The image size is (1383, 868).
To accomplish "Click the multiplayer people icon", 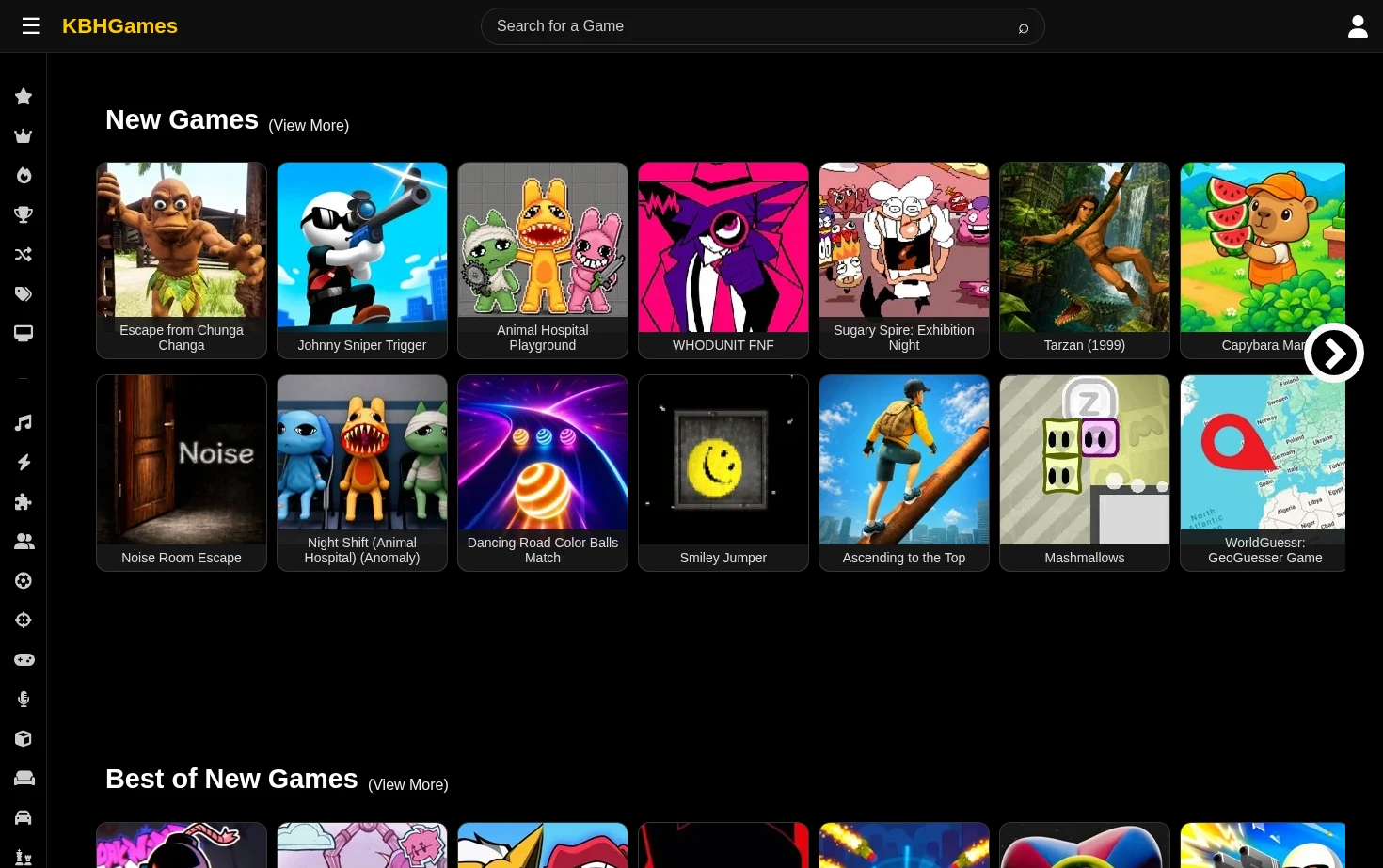I will (24, 542).
